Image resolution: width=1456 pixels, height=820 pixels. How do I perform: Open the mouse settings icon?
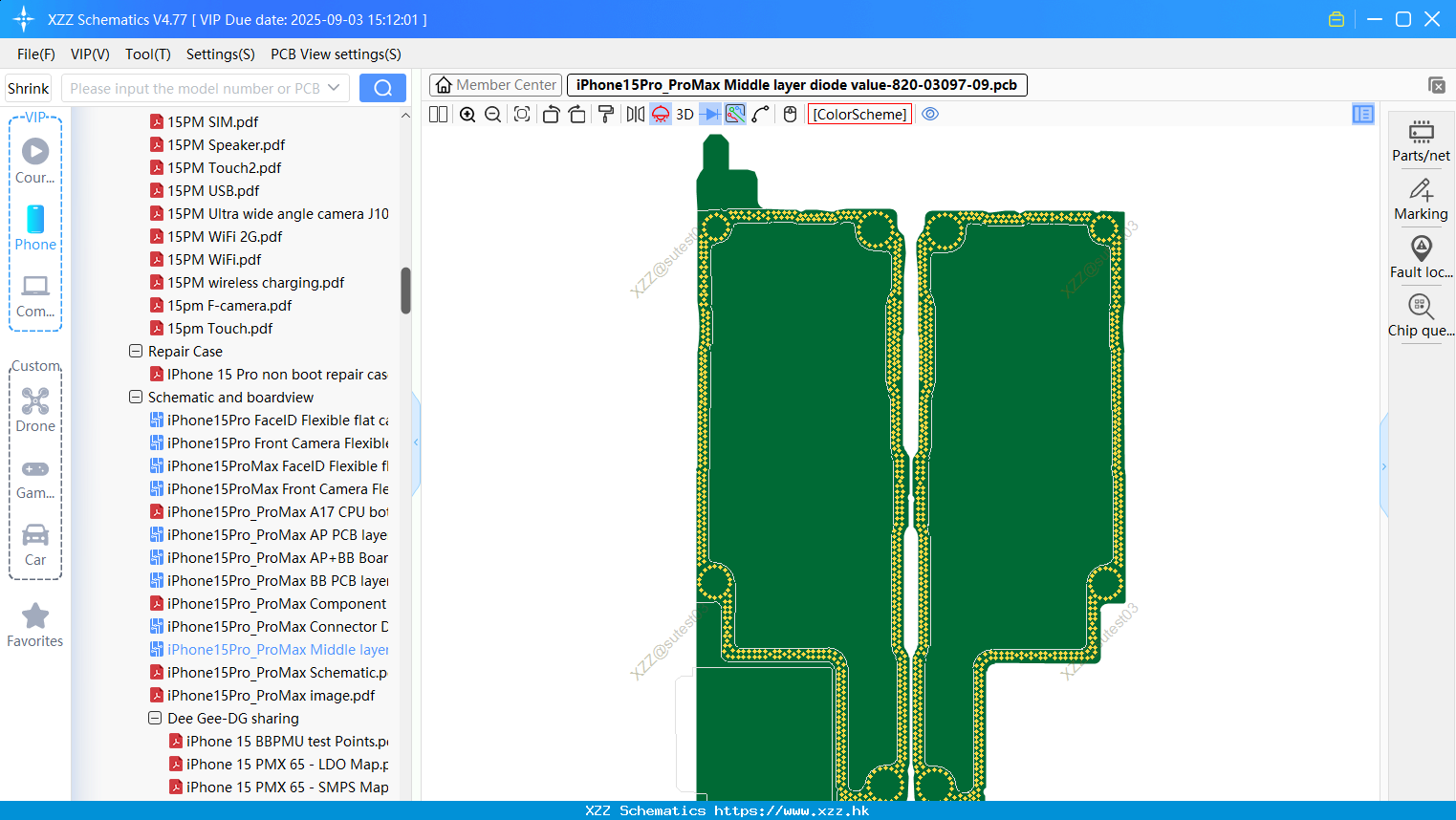[790, 115]
